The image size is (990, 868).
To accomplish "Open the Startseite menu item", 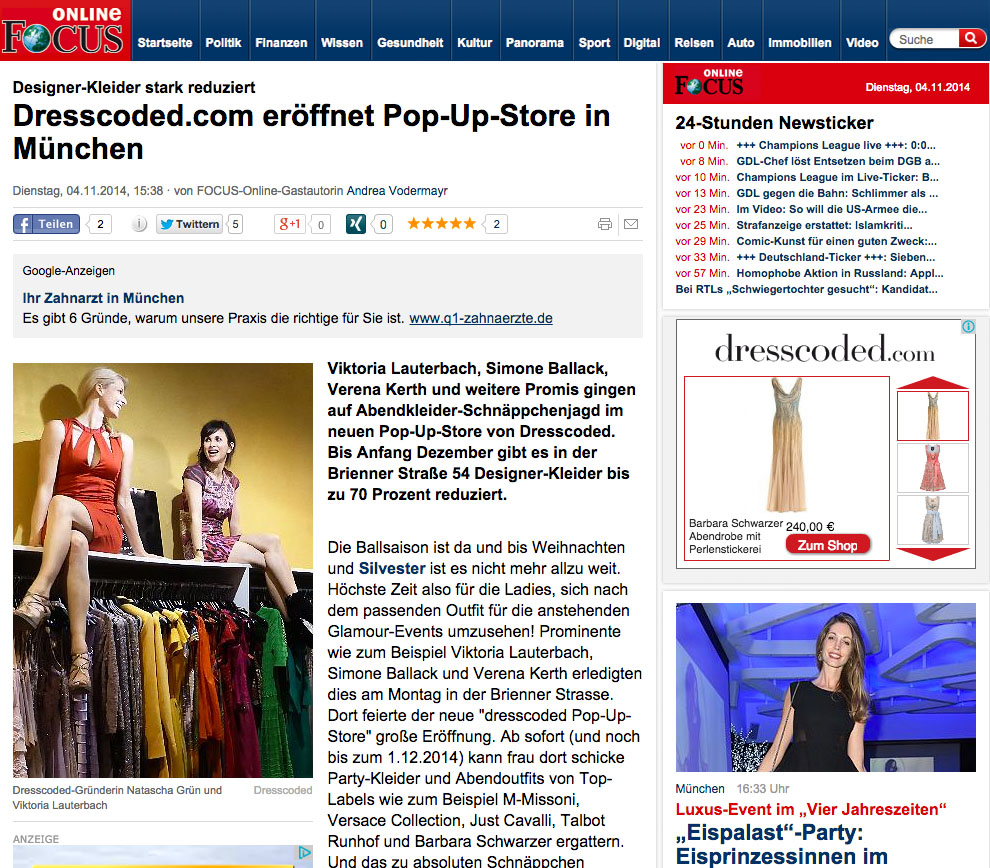I will 165,43.
